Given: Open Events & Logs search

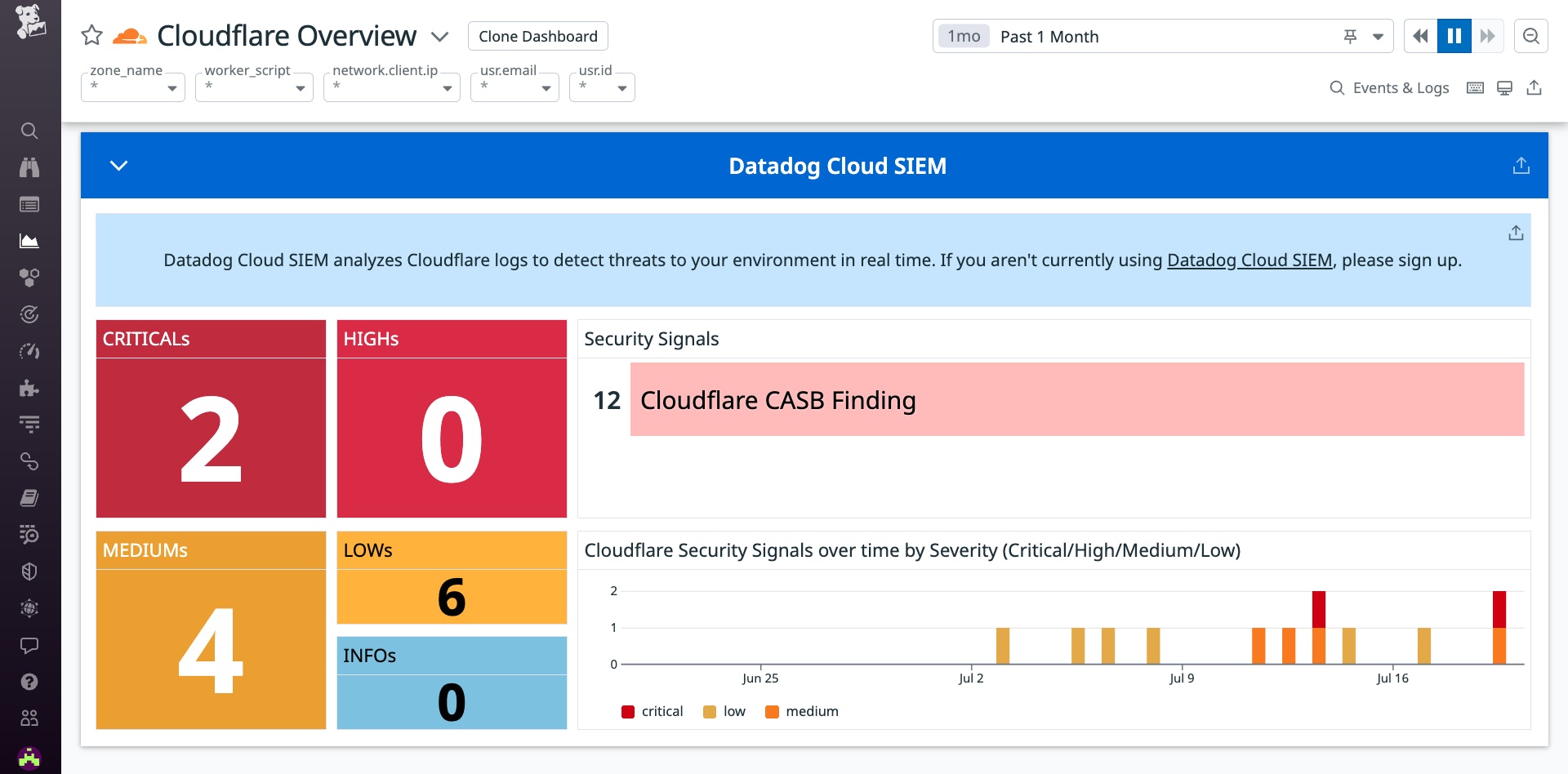Looking at the screenshot, I should point(1389,88).
